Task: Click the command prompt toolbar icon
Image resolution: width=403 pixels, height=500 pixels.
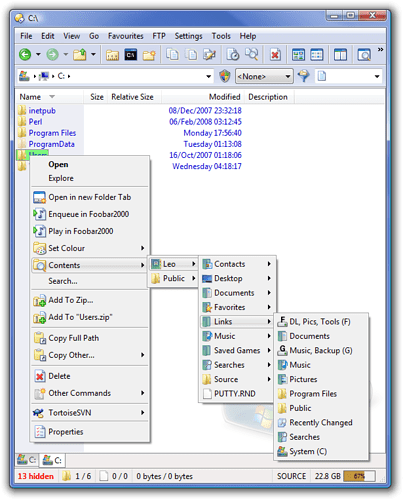Action: point(131,54)
